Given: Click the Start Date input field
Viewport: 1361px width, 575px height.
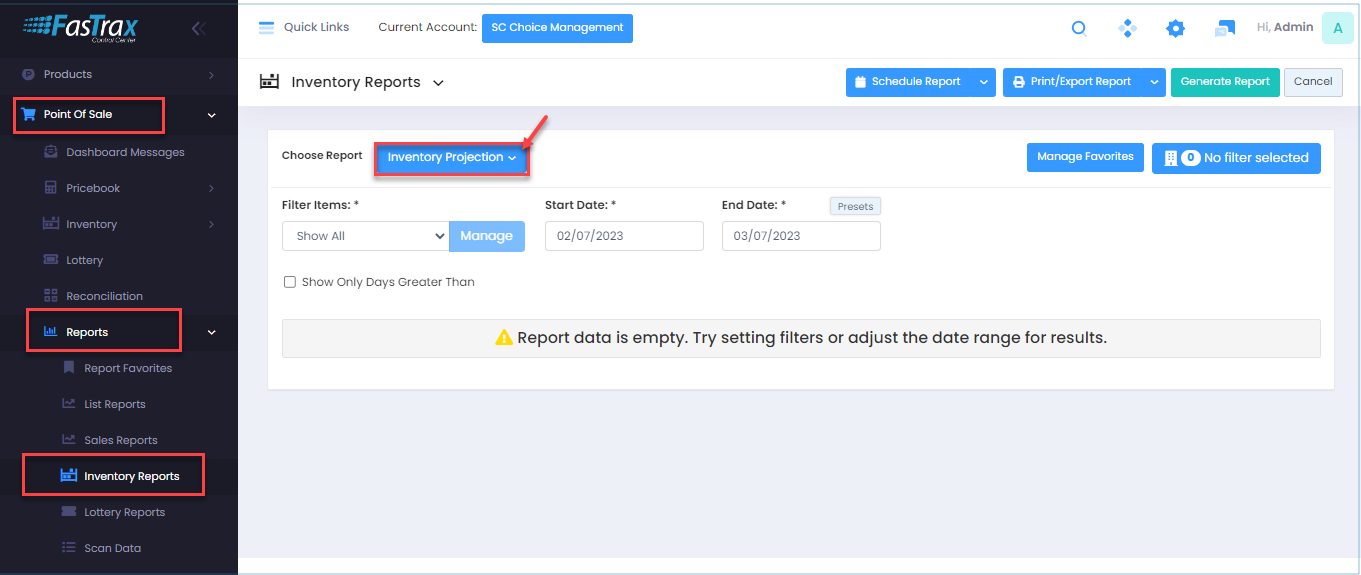Looking at the screenshot, I should point(623,236).
